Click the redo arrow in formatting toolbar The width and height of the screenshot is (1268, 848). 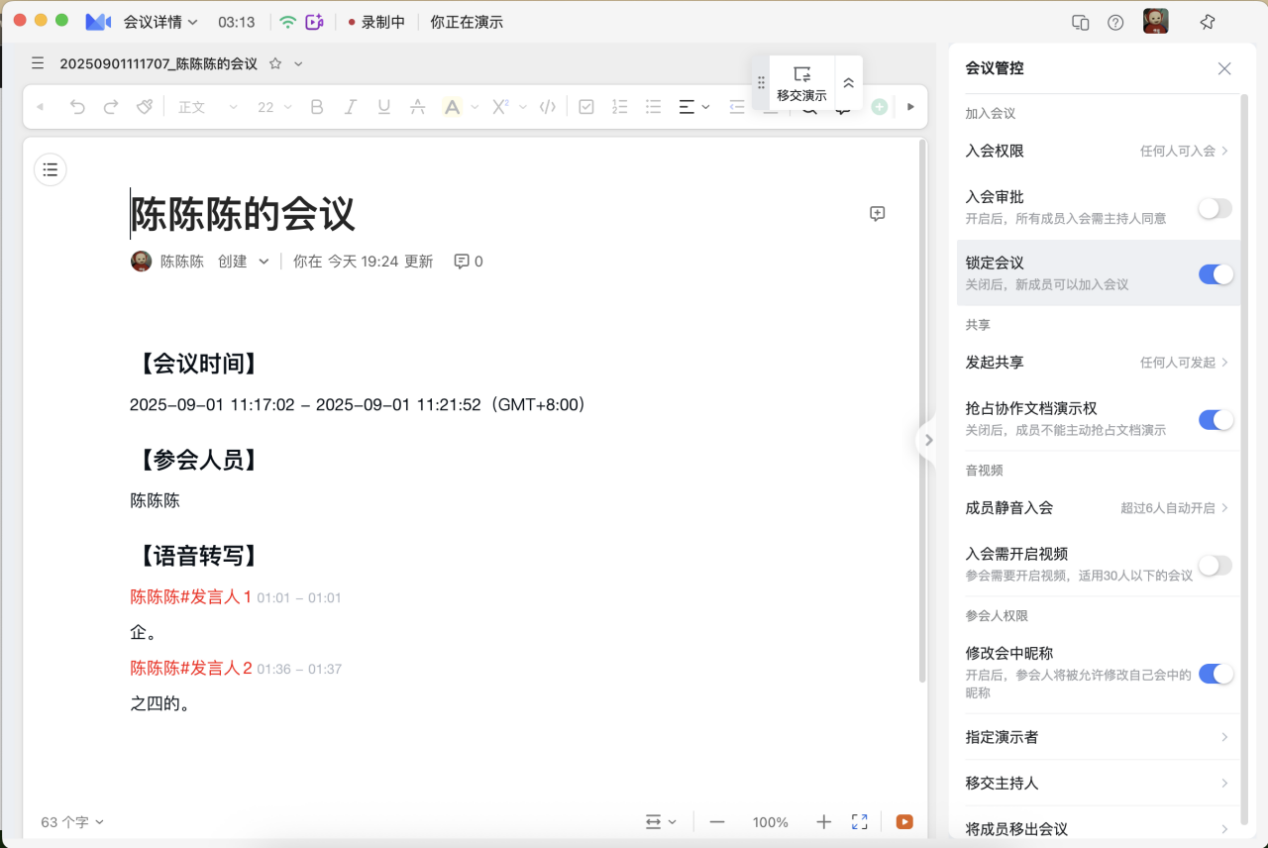(111, 107)
